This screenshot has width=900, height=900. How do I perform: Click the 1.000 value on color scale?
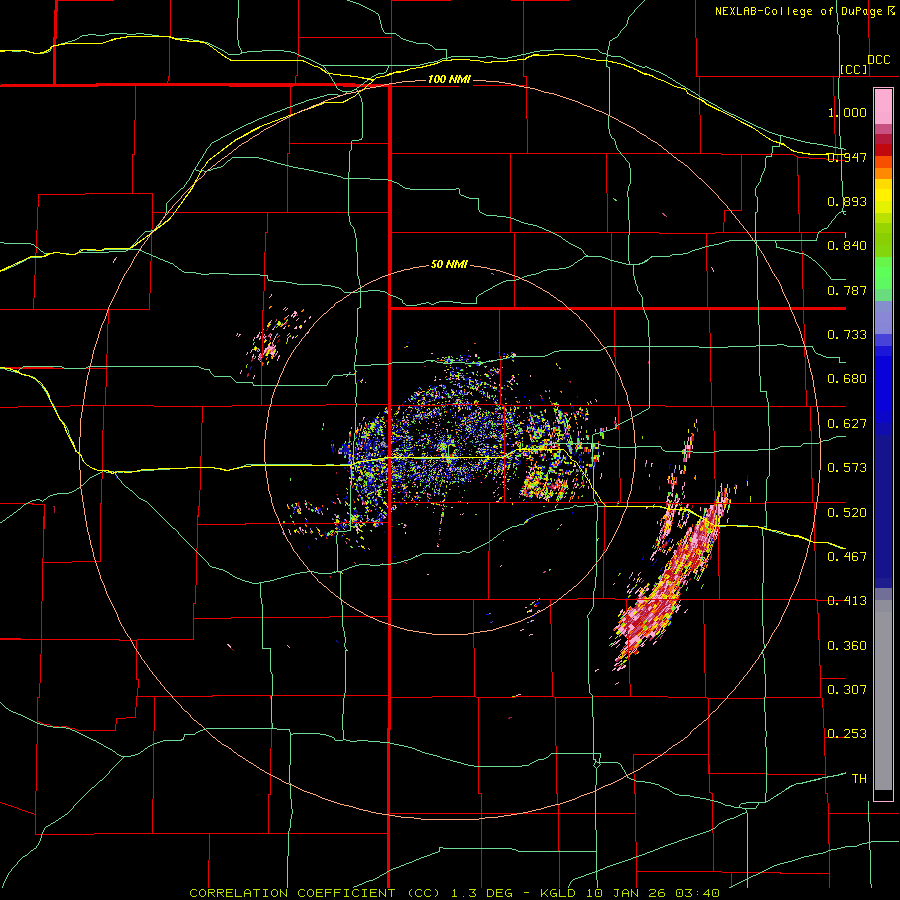tap(847, 112)
